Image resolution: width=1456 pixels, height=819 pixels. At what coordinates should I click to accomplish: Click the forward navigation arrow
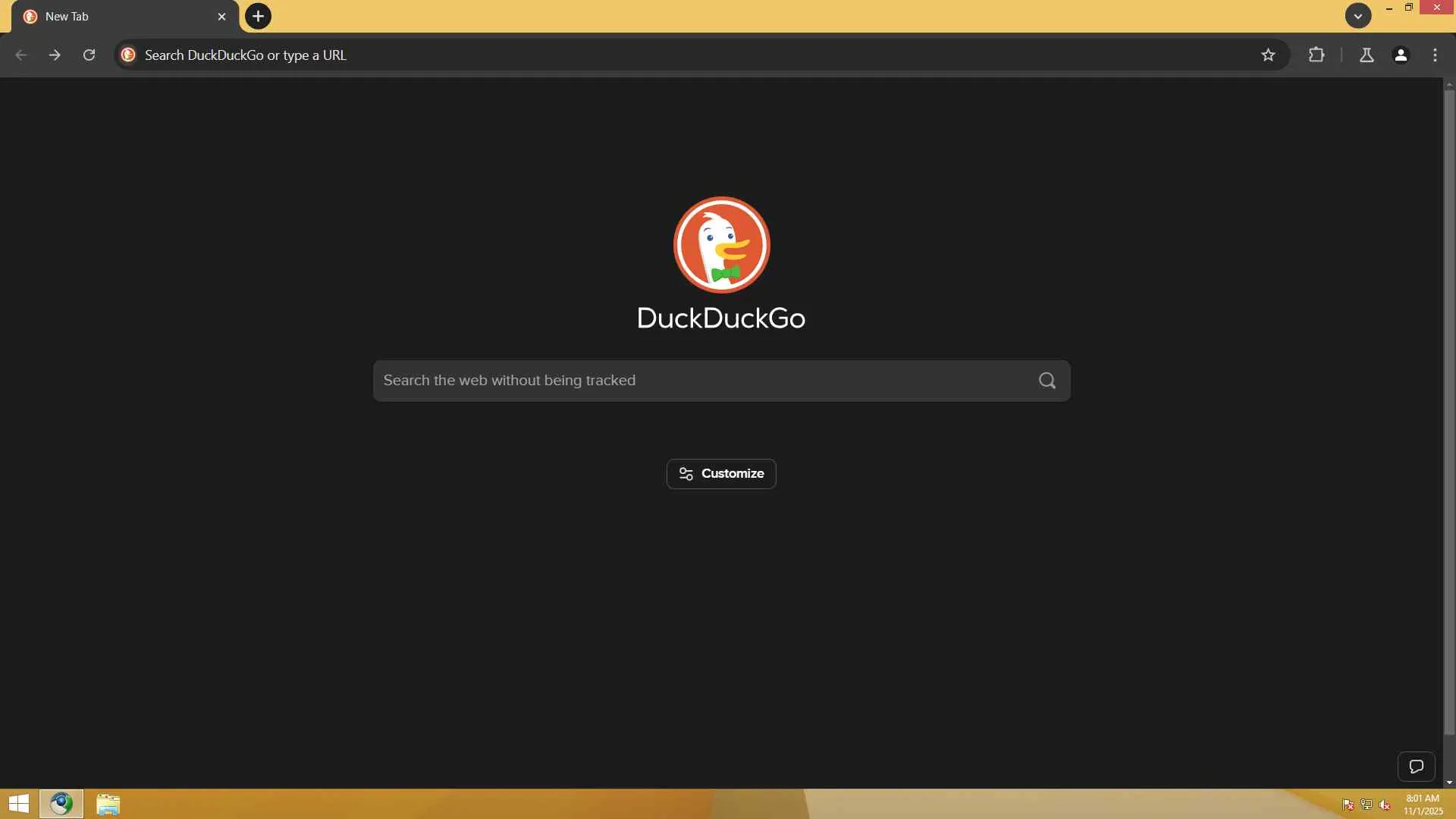coord(55,55)
